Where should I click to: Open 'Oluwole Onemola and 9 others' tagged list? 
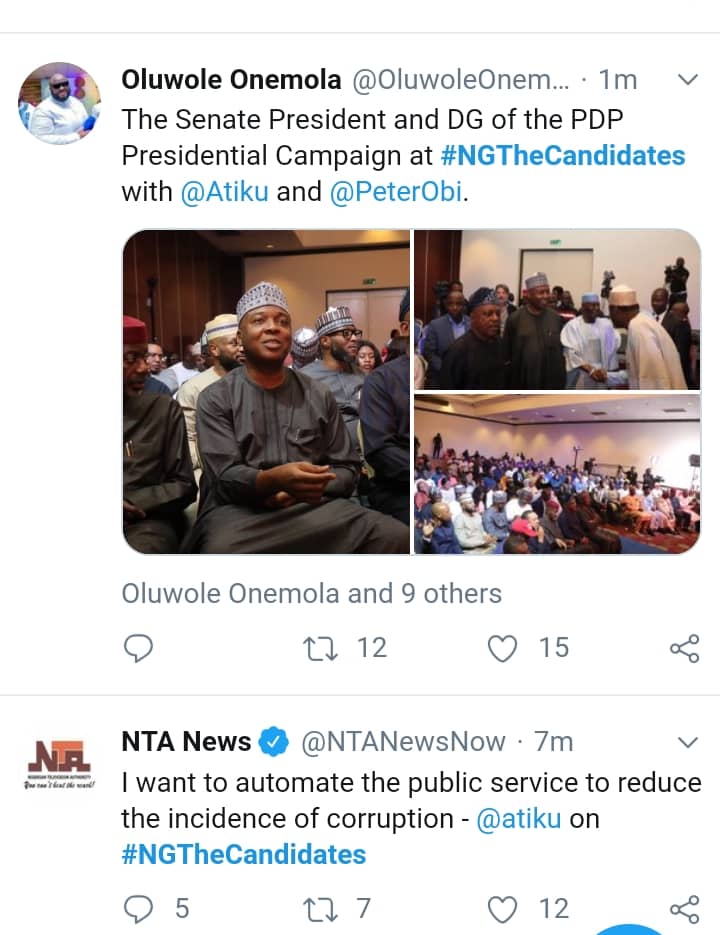coord(311,593)
